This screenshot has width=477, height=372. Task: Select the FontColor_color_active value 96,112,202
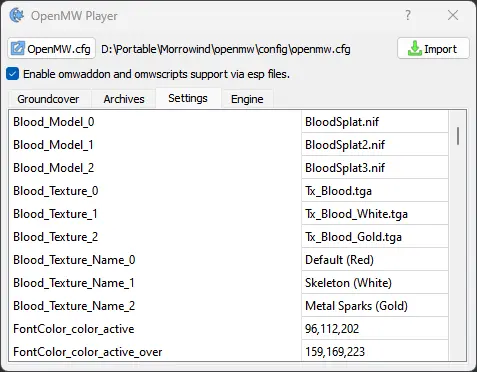375,329
